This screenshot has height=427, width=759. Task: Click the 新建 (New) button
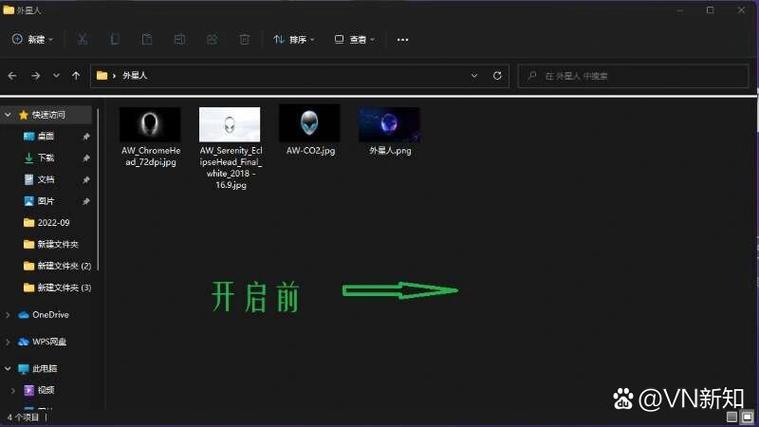(32, 39)
